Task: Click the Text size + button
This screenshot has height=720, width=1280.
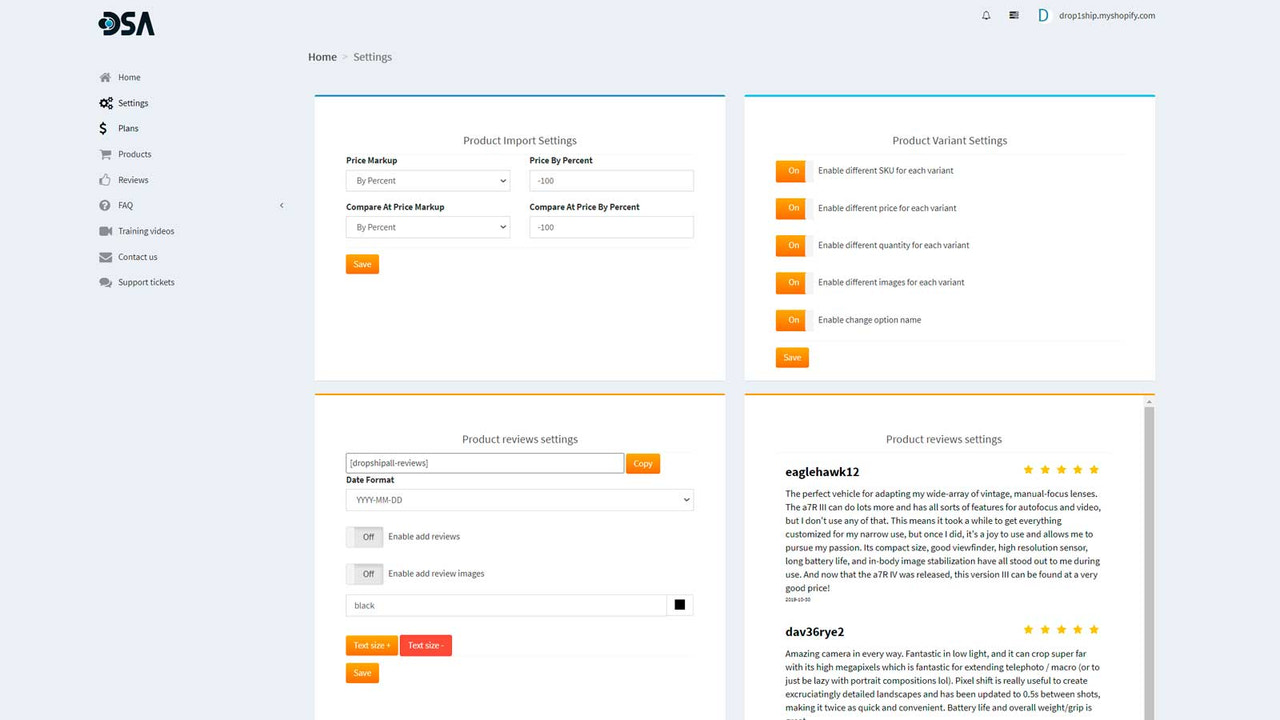Action: tap(372, 645)
